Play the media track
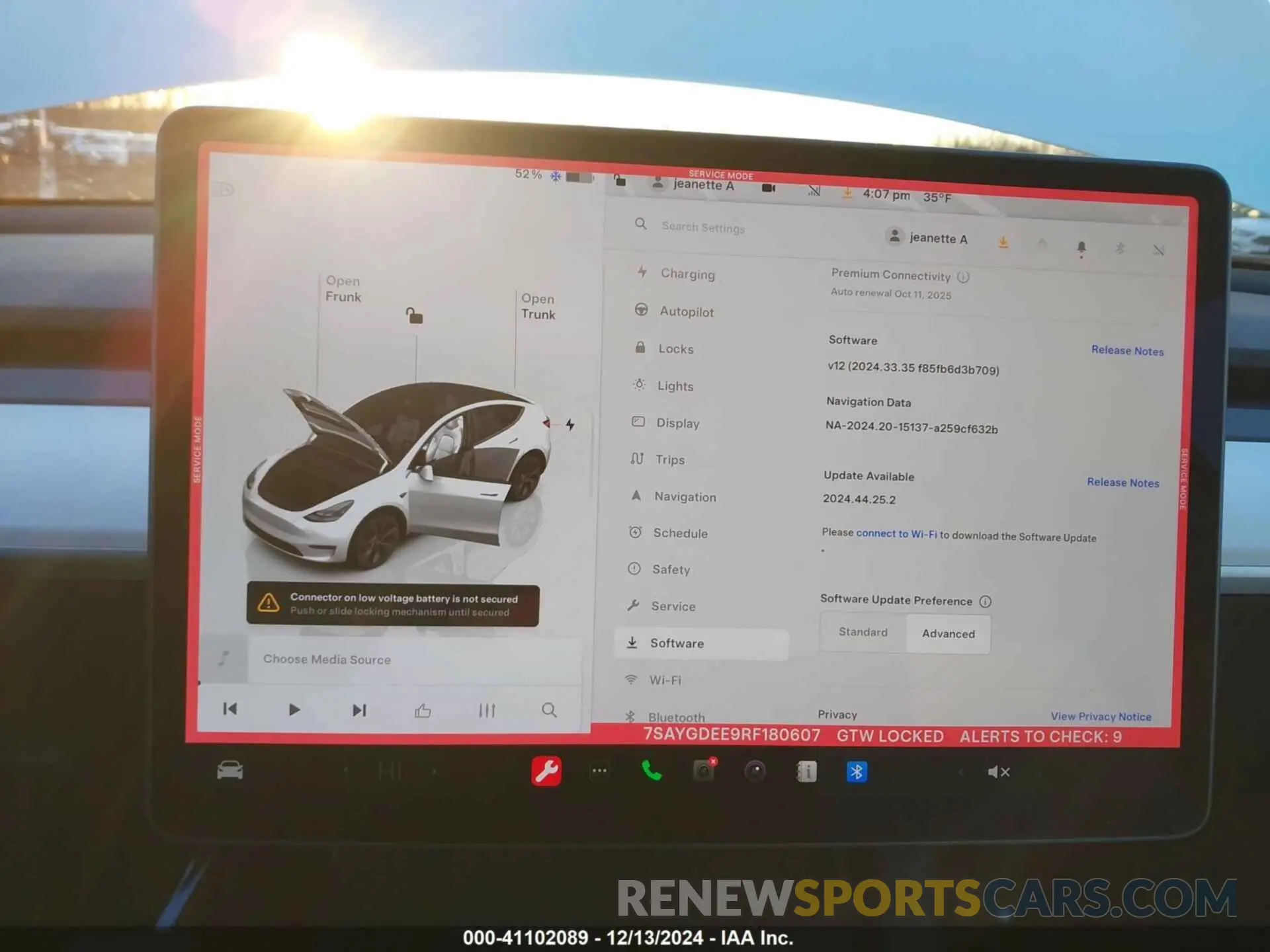The width and height of the screenshot is (1270, 952). click(x=294, y=709)
